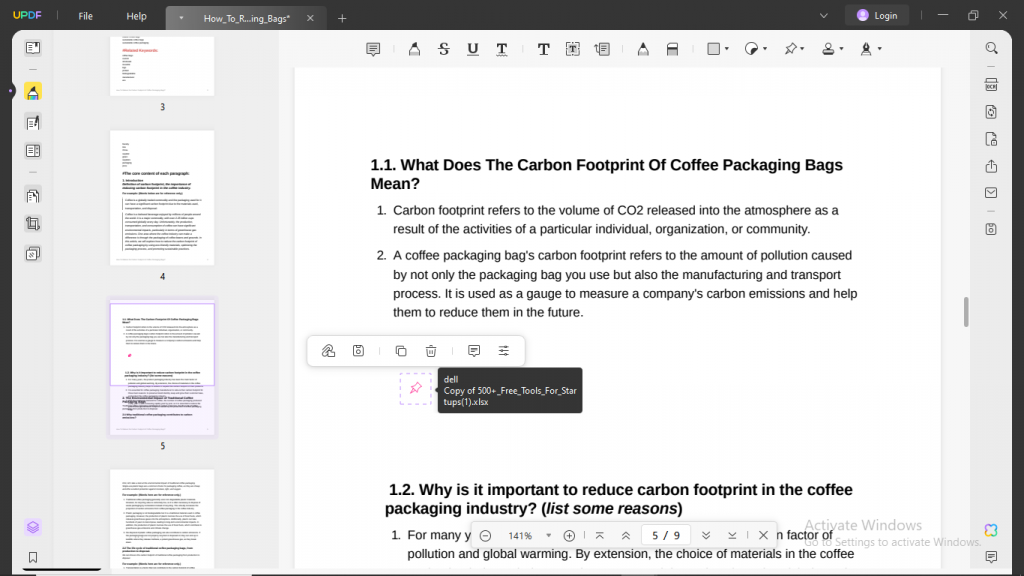Expand the 141% zoom level dropdown
Screen dimensions: 1024x576
click(x=530, y=535)
